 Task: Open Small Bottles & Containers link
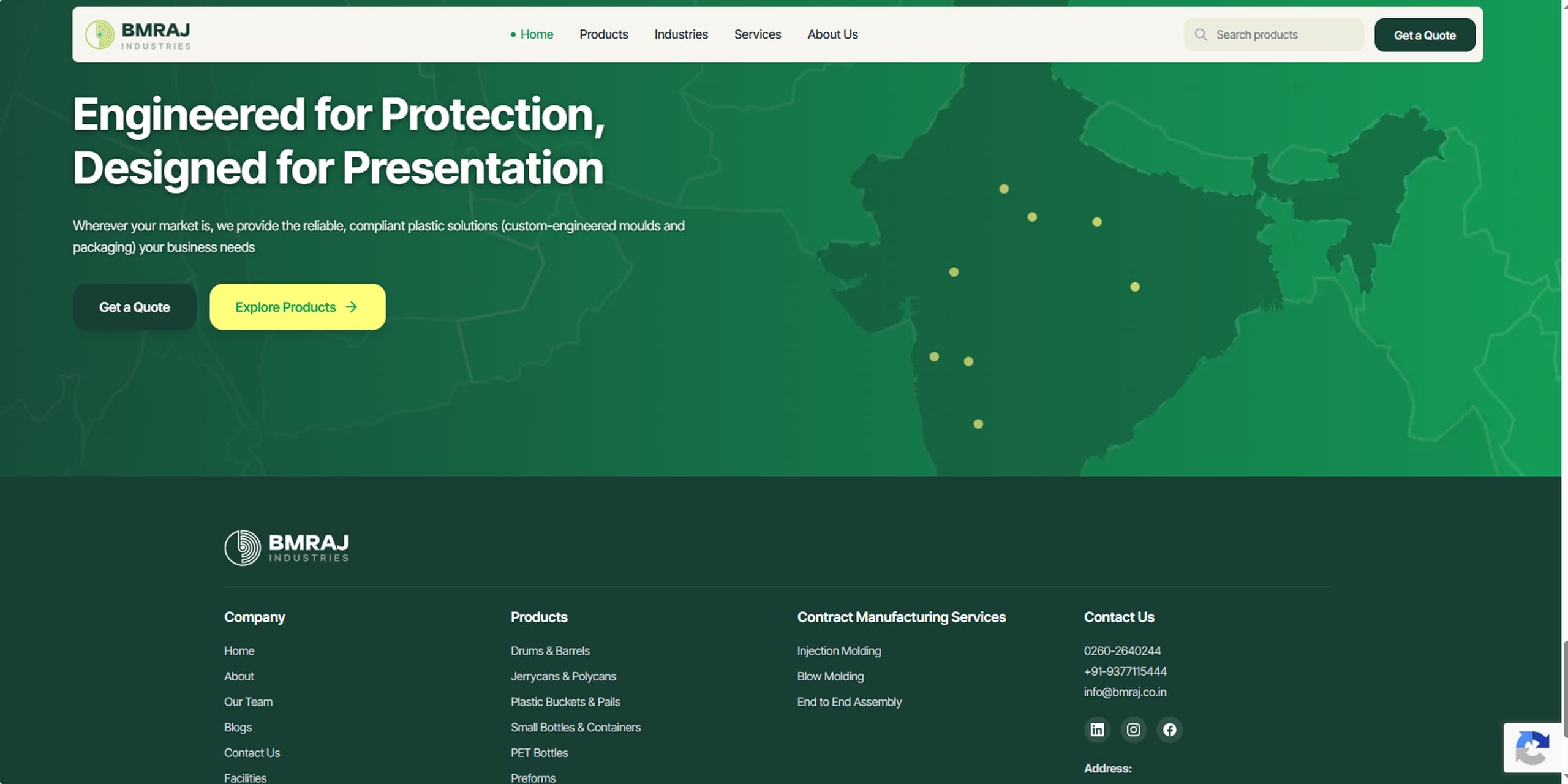576,728
